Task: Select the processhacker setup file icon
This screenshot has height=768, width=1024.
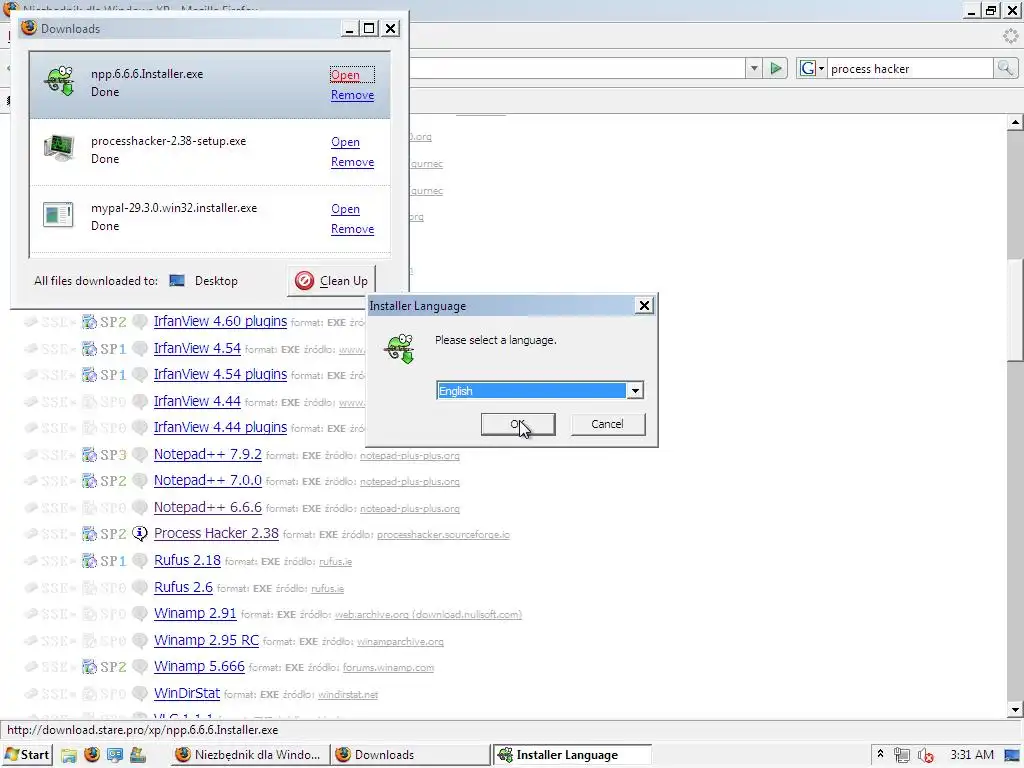Action: pos(59,148)
